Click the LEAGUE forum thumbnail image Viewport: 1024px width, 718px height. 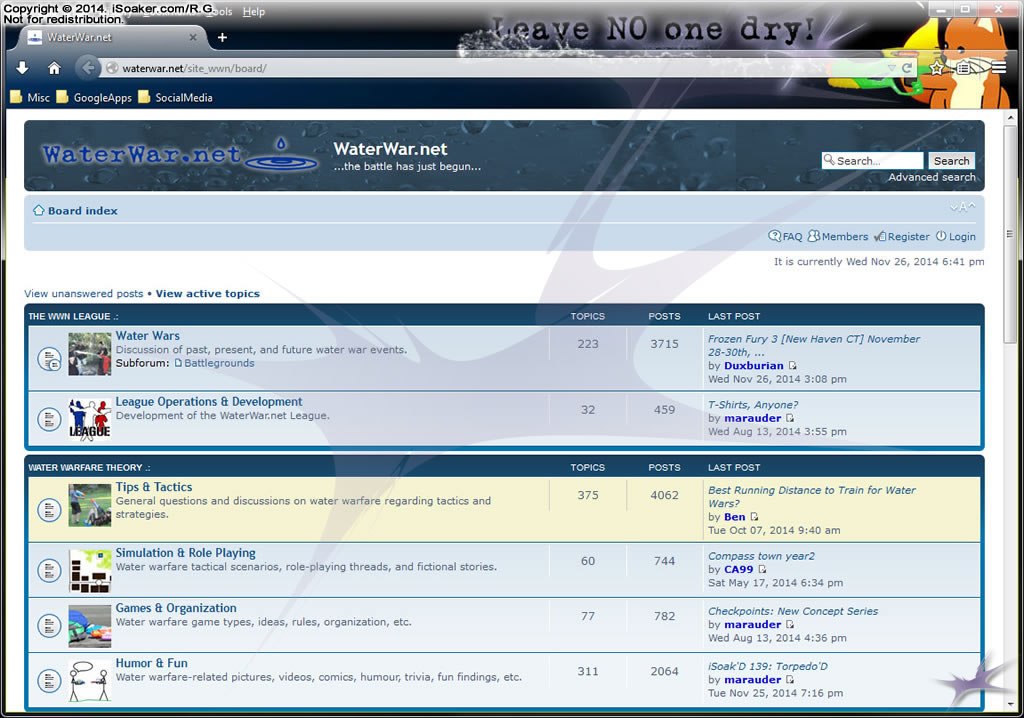click(89, 419)
